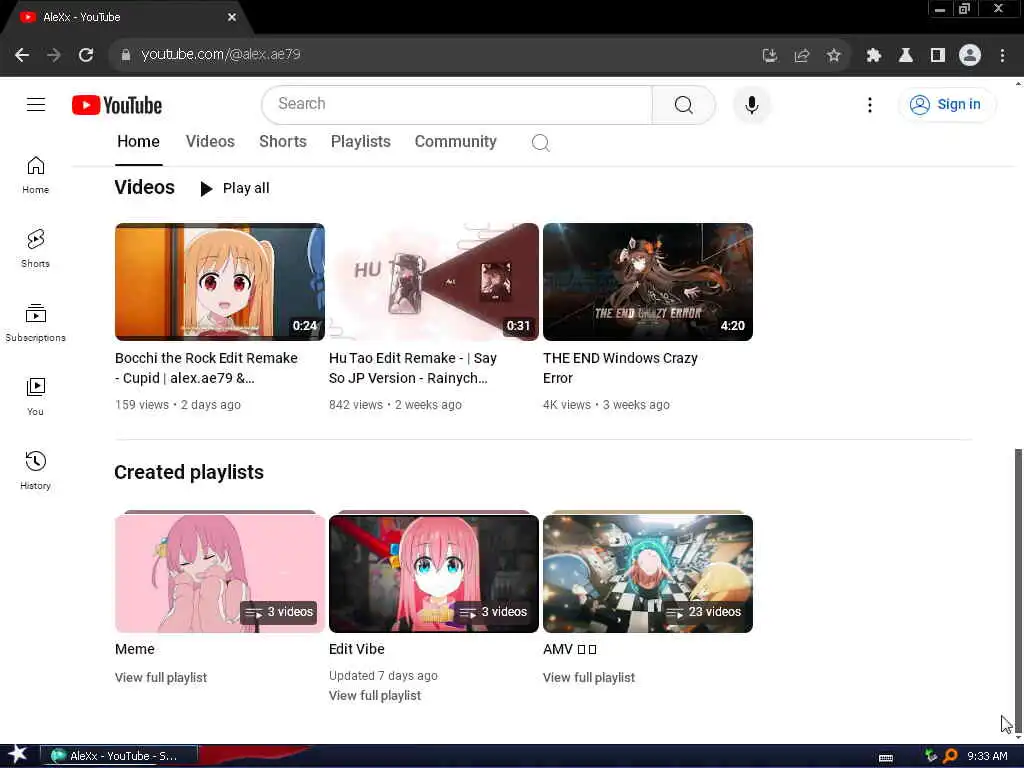Switch to the Playlists tab
1024x768 pixels.
tap(360, 142)
